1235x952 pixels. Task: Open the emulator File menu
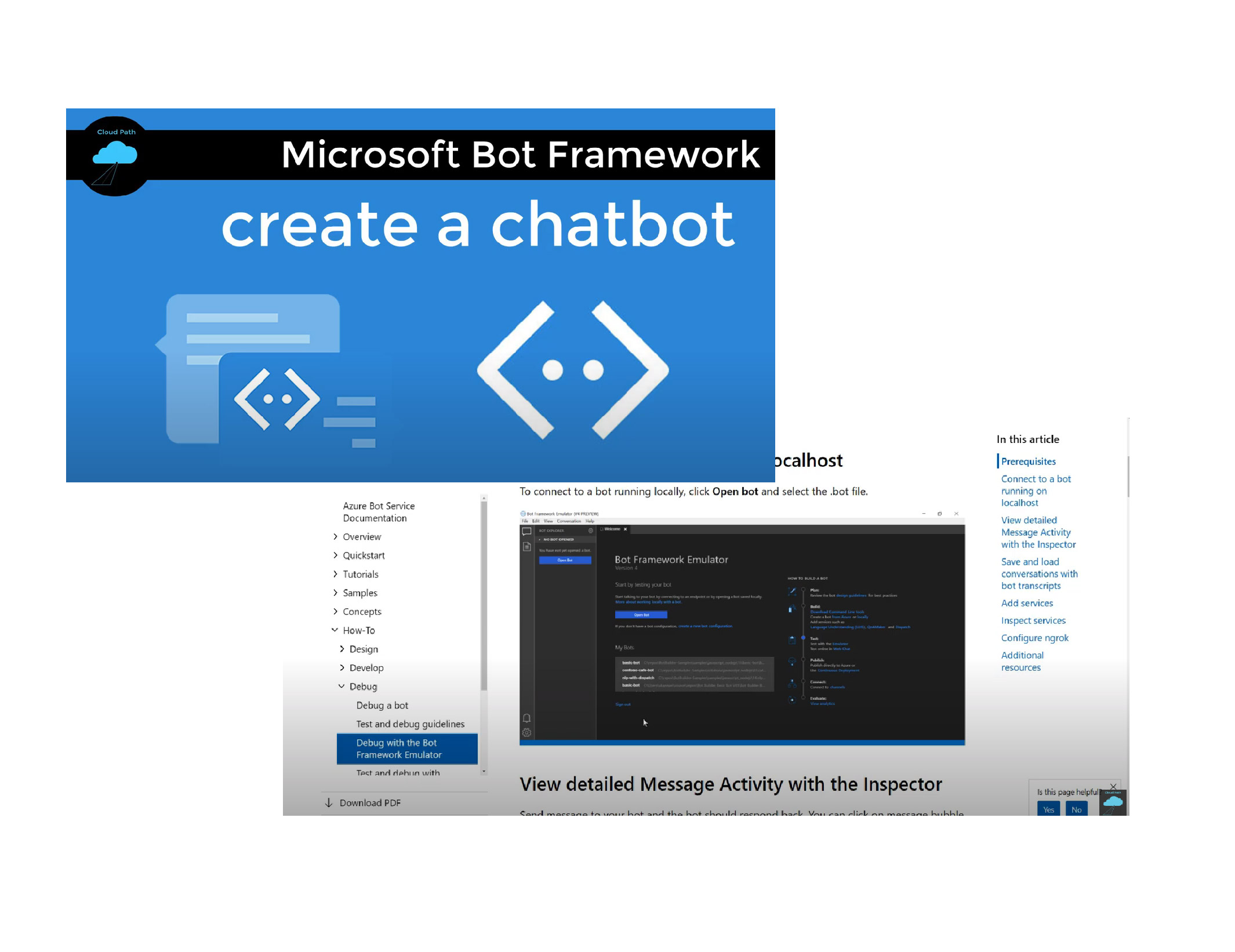(x=525, y=521)
